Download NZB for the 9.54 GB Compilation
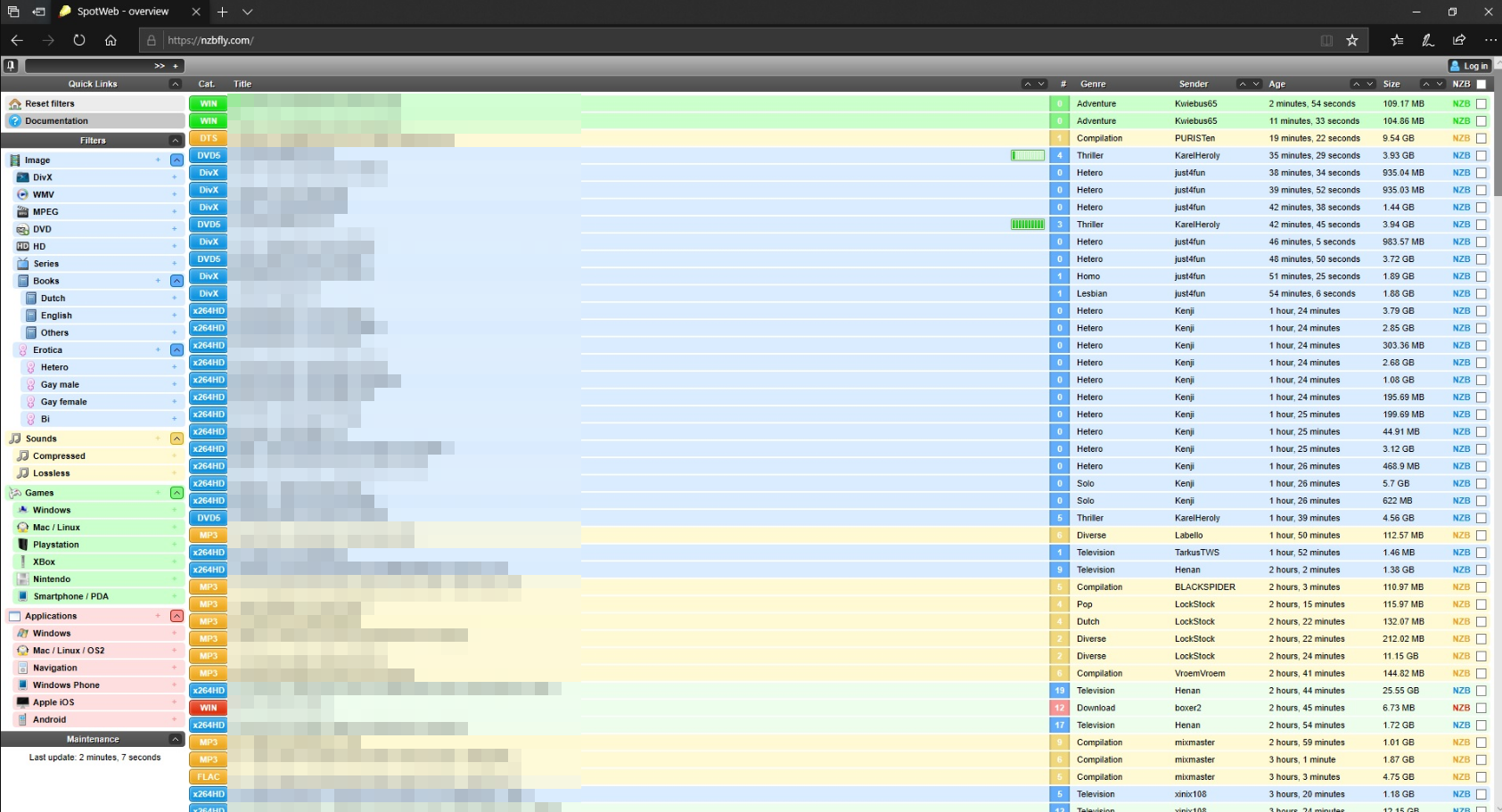Screen dimensions: 1502x812 pyautogui.click(x=1461, y=139)
